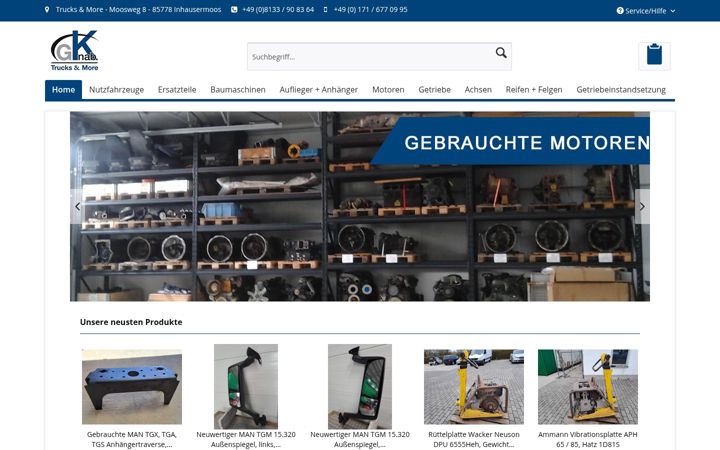Open the clipboard wish list icon
720x450 pixels.
point(654,55)
